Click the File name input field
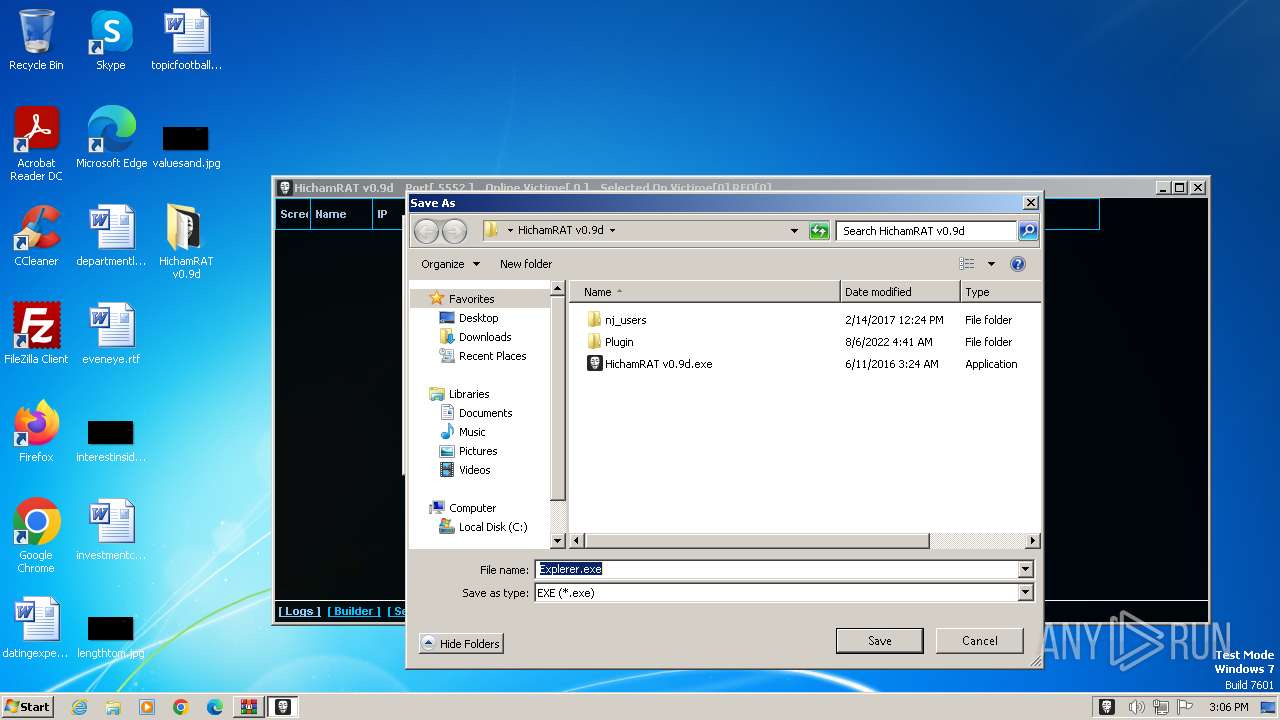Viewport: 1280px width, 720px height. tap(776, 570)
